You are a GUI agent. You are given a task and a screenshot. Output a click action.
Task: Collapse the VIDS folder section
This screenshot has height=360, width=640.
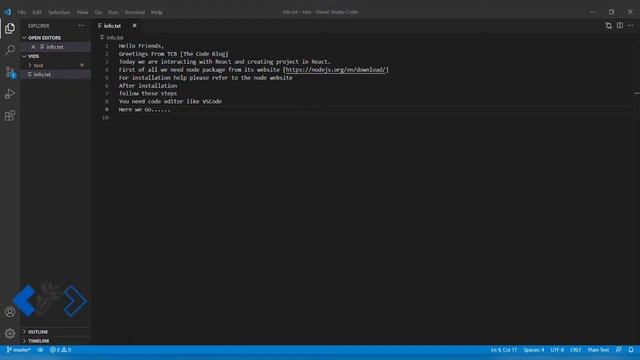pyautogui.click(x=33, y=56)
